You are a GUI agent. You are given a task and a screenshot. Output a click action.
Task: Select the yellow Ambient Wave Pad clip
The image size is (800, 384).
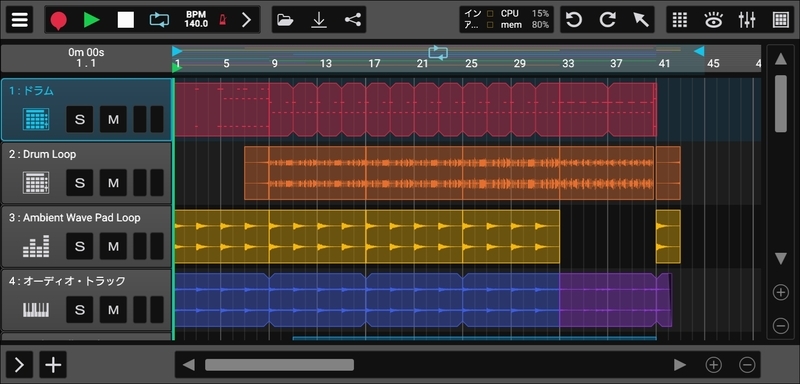pyautogui.click(x=367, y=236)
